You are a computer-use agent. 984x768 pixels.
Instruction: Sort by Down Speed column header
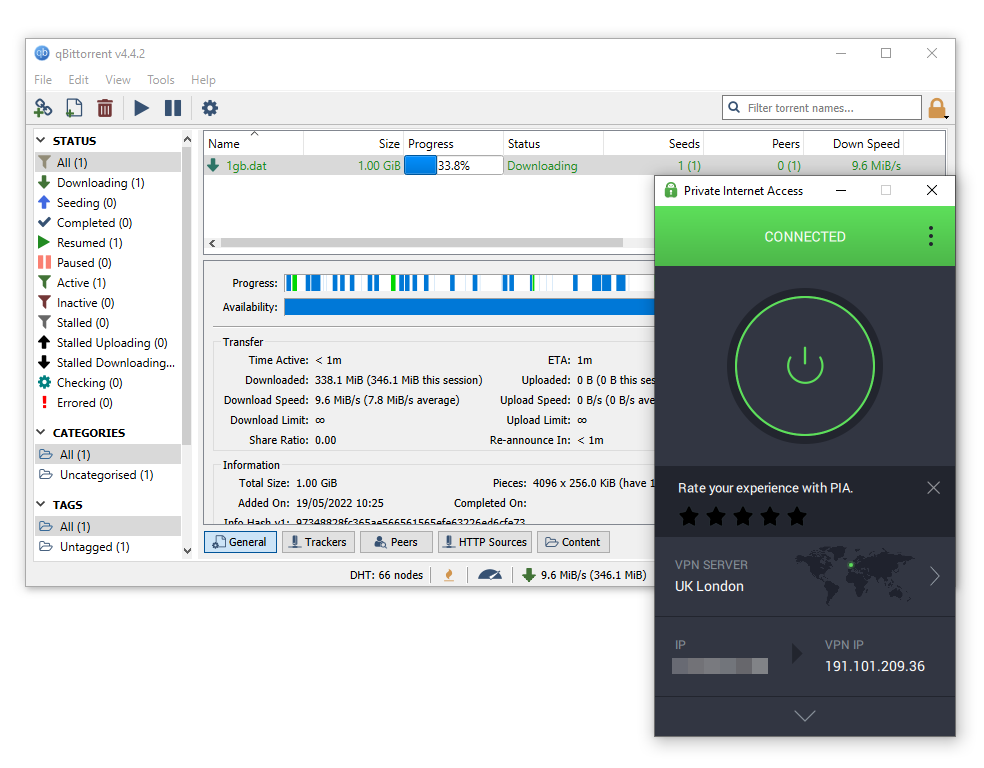pyautogui.click(x=854, y=144)
